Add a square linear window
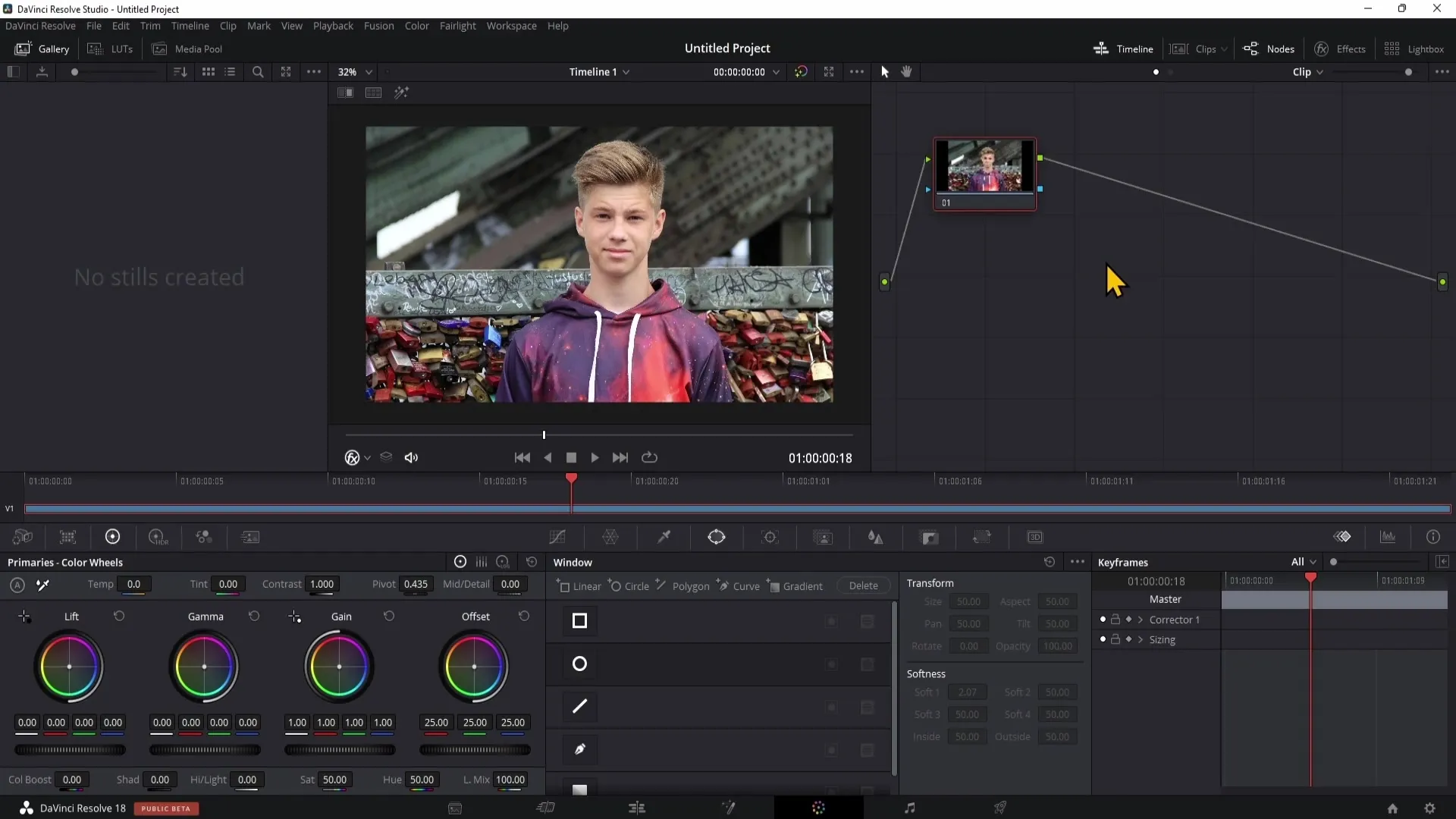This screenshot has height=819, width=1456. [579, 621]
